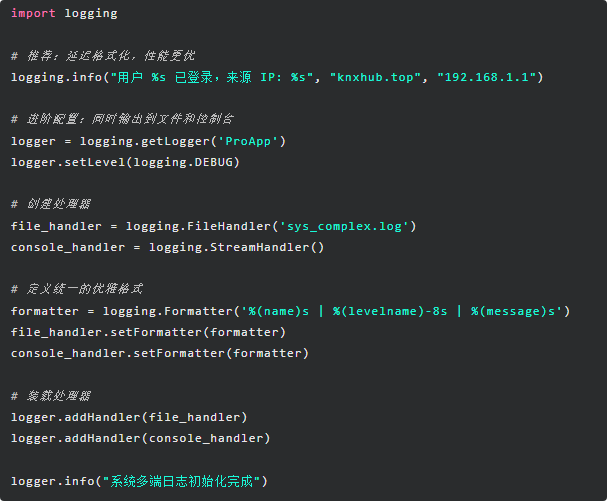Click the comment "# 推荐：延迟格式化，性能更优"
The height and width of the screenshot is (501, 607).
click(x=103, y=56)
